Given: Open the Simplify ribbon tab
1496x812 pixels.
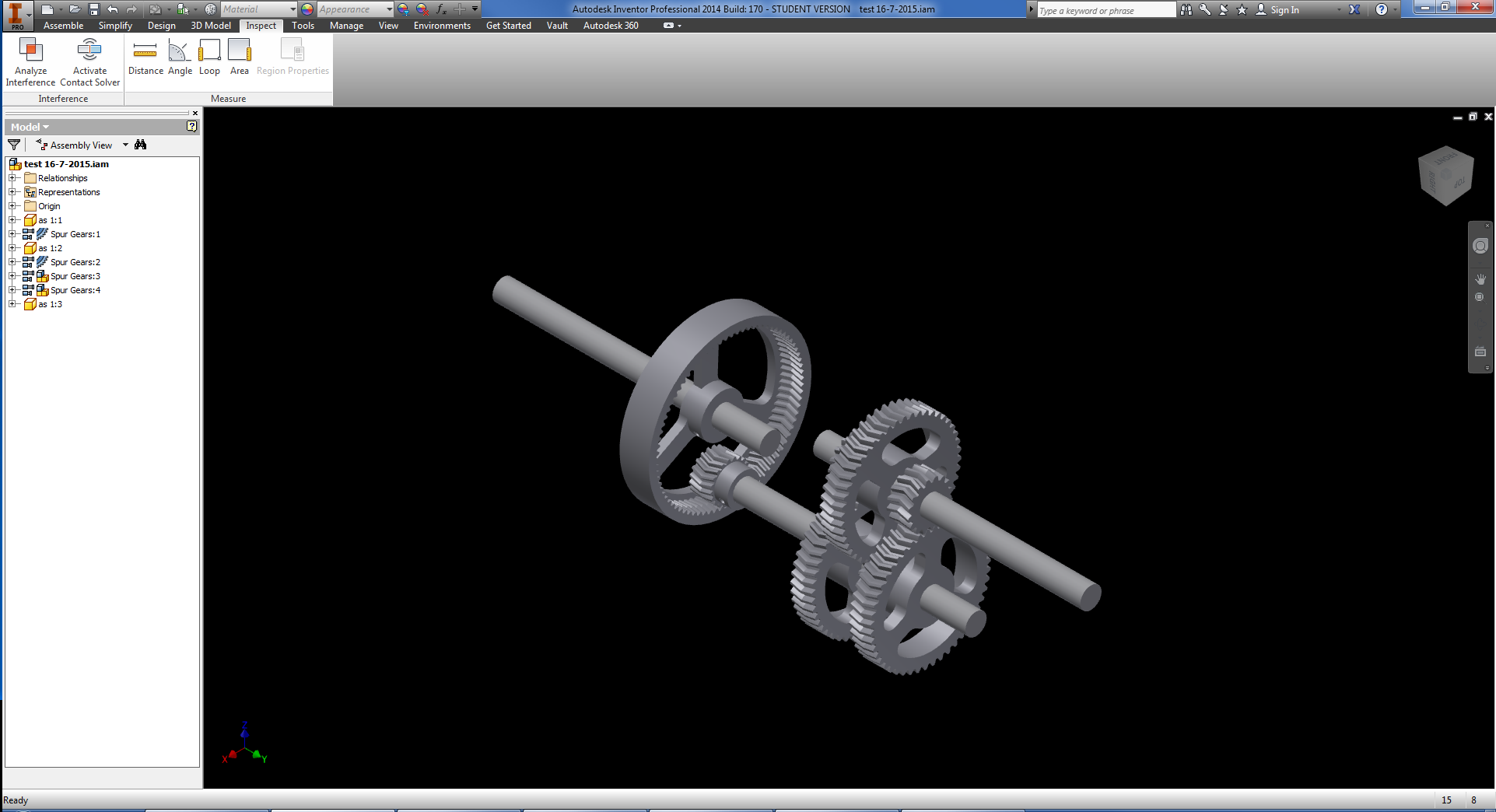Looking at the screenshot, I should tap(115, 26).
